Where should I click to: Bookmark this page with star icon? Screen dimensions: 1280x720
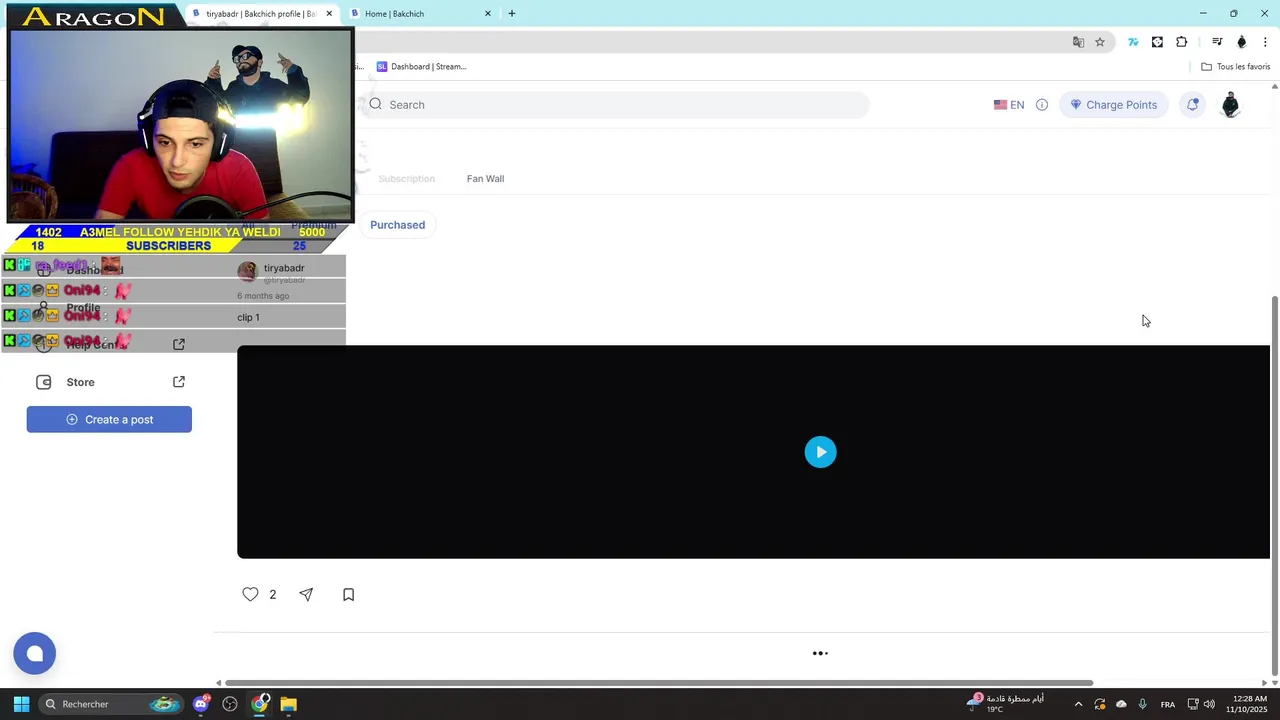coord(1100,42)
